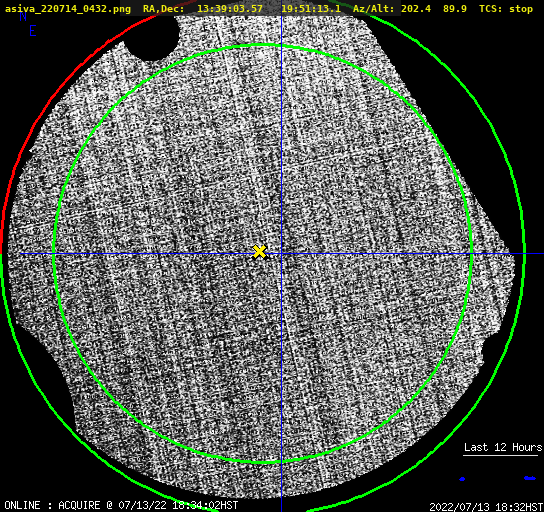Click the blue E compass label

click(x=33, y=31)
